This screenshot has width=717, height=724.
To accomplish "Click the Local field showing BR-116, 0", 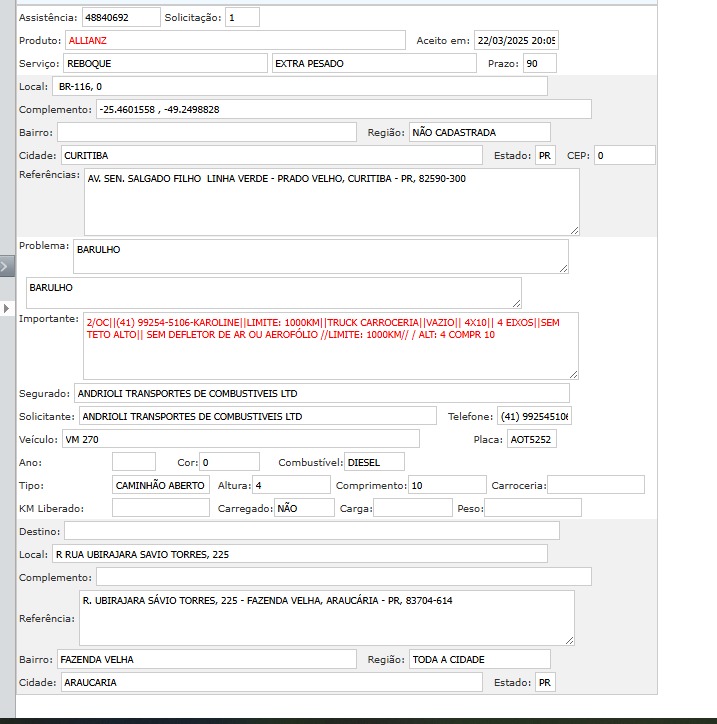I will (300, 87).
